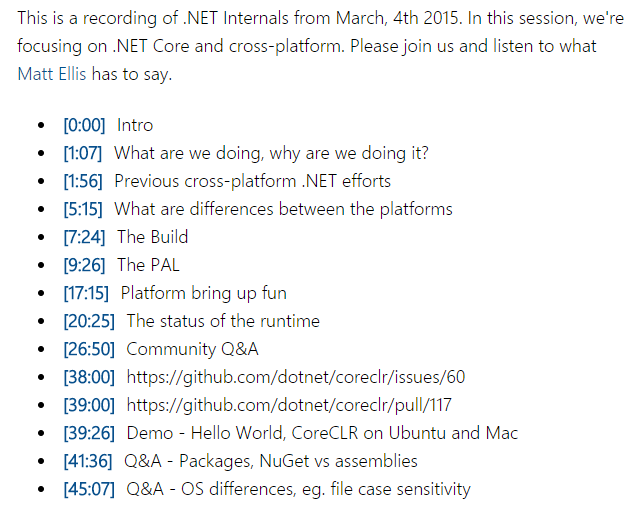
Task: Select the [39:00] pull/117 timestamp
Action: 89,405
